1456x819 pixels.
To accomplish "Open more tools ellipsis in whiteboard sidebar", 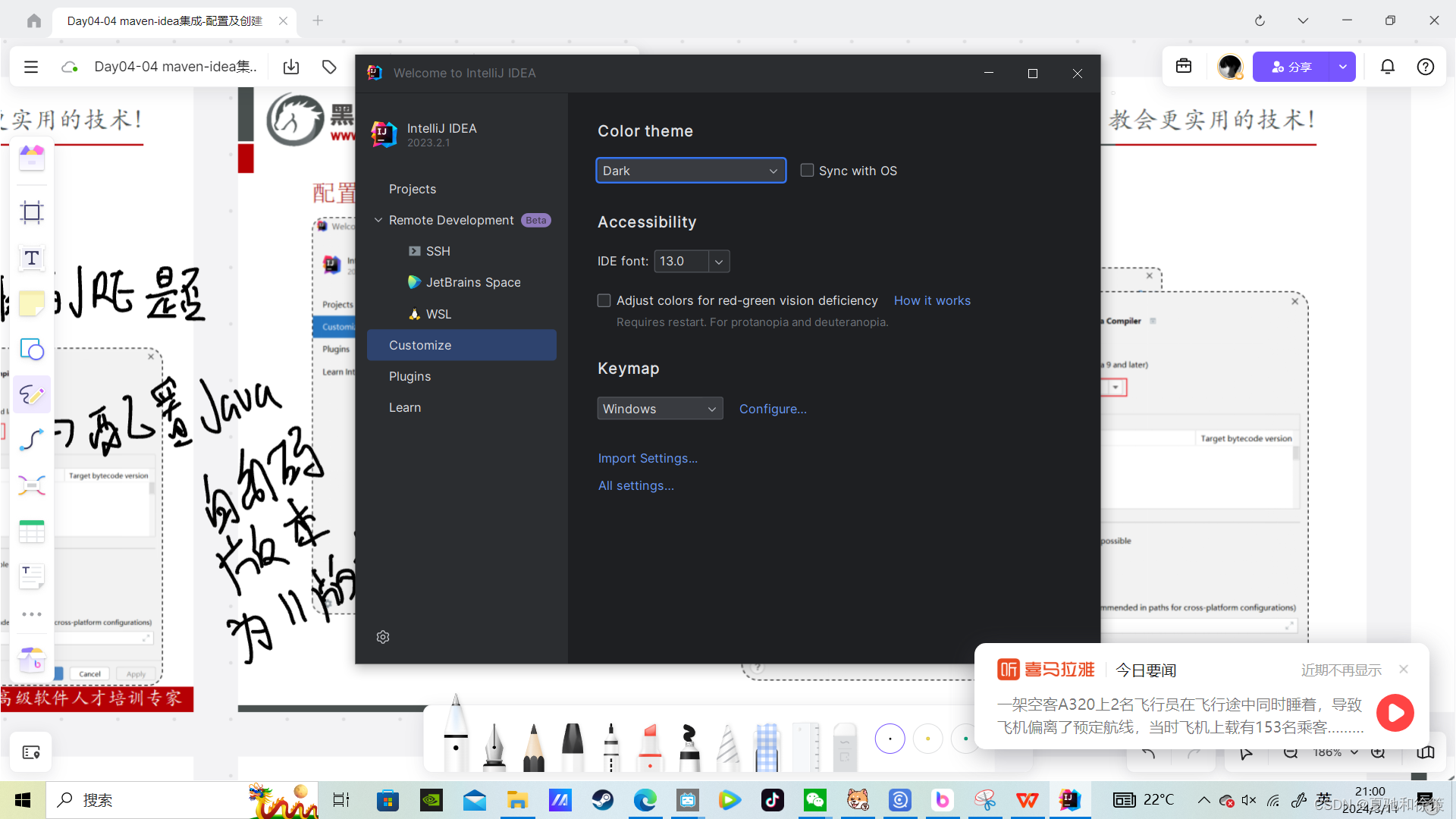I will (32, 614).
